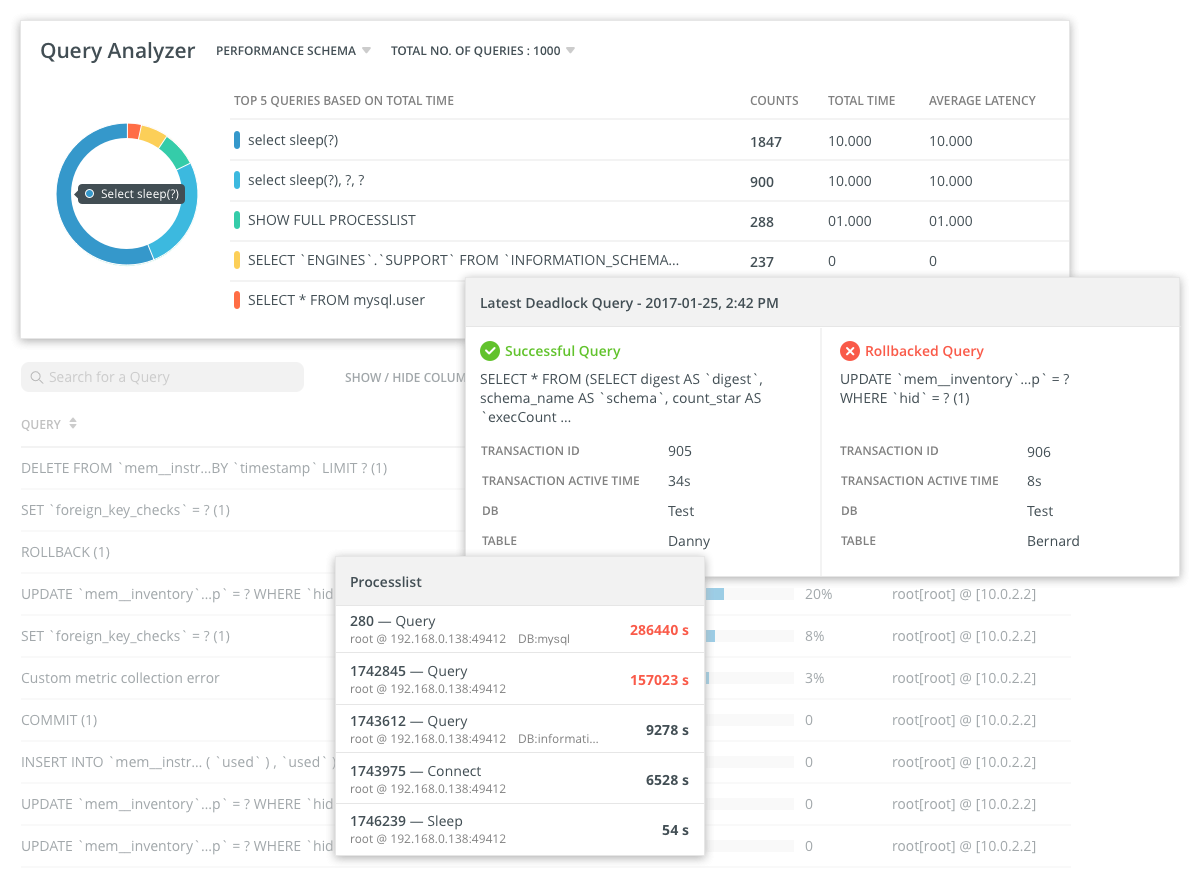
Task: Select the select sleep(?) query row
Action: click(649, 141)
